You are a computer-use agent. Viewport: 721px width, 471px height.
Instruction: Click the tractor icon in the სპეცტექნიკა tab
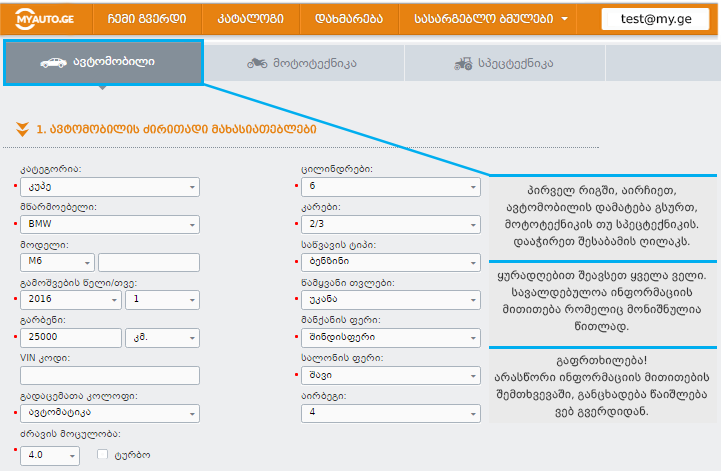(463, 63)
